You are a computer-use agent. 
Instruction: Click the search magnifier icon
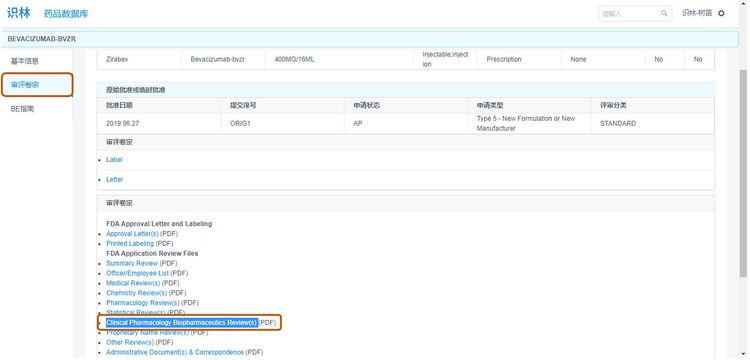(x=664, y=13)
